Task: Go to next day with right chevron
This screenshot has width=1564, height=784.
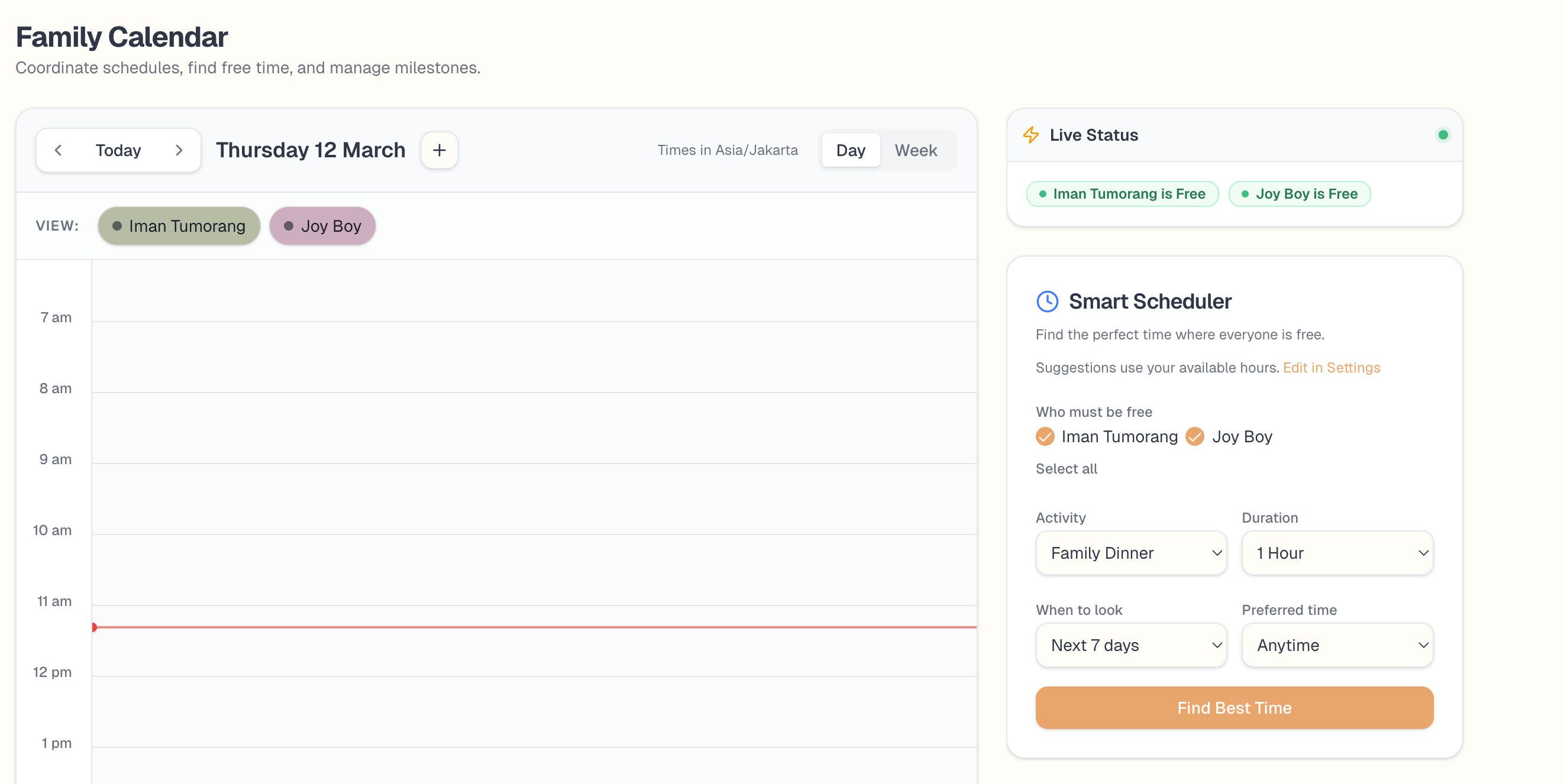Action: point(179,150)
